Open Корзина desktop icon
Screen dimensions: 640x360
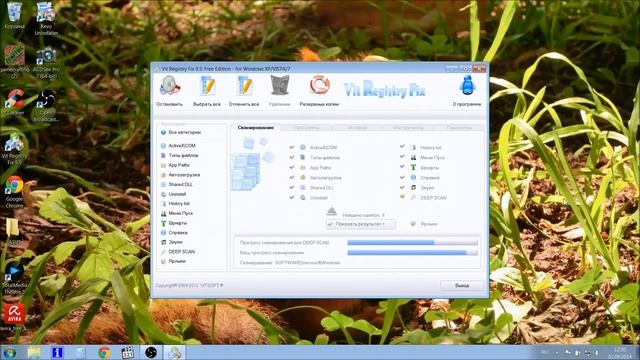[14, 16]
